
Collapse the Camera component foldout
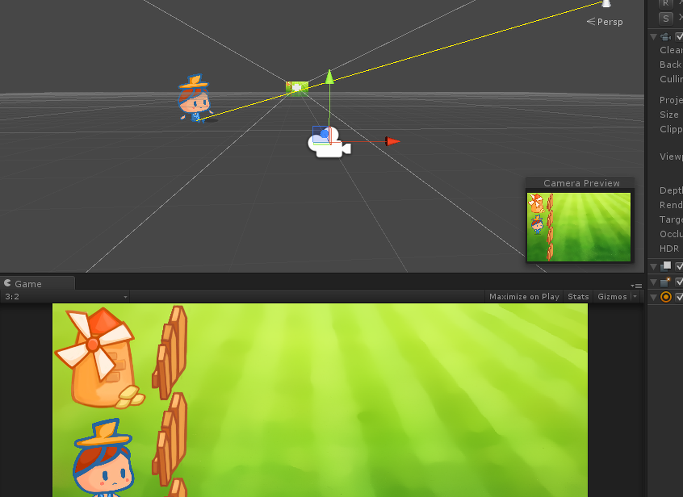coord(653,37)
